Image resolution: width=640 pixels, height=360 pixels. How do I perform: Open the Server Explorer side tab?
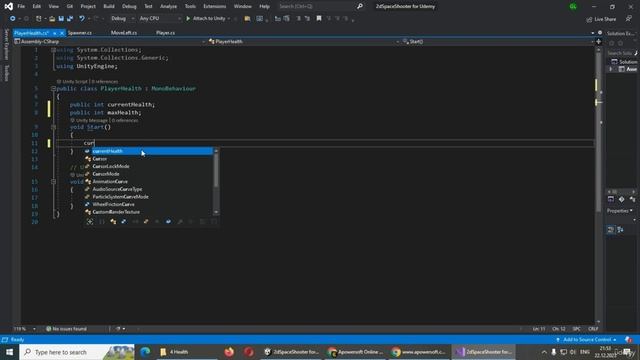pos(6,44)
